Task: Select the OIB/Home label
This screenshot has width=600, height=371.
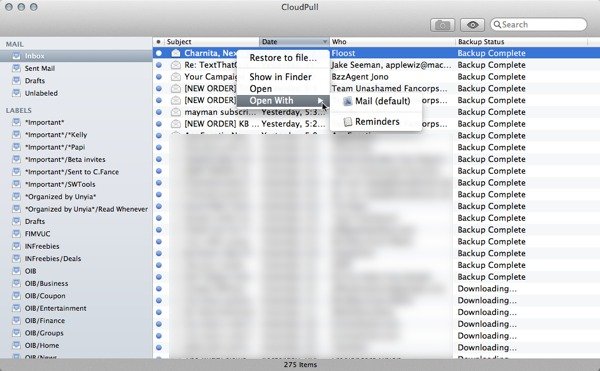Action: pos(76,345)
